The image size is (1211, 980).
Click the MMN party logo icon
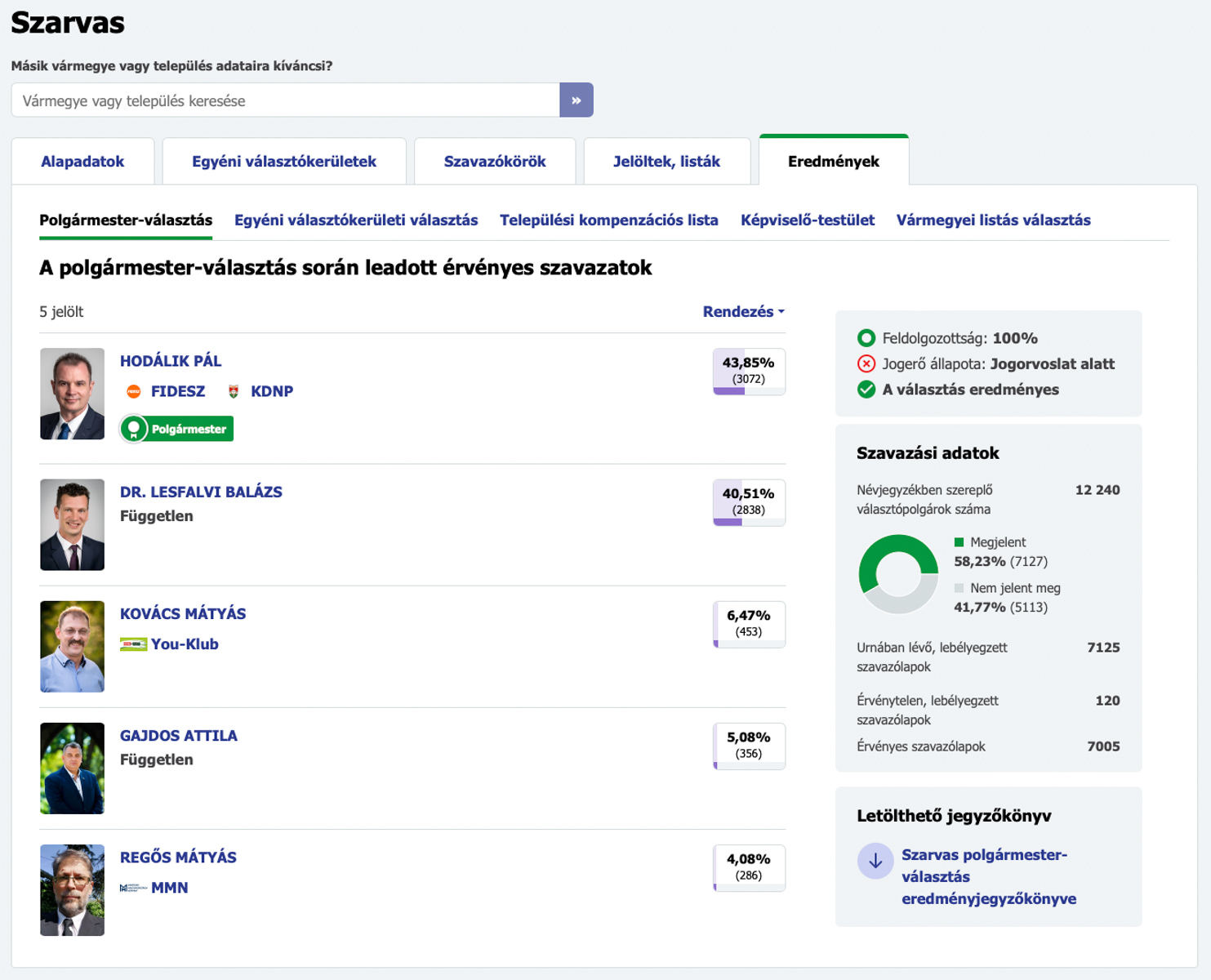pyautogui.click(x=133, y=888)
